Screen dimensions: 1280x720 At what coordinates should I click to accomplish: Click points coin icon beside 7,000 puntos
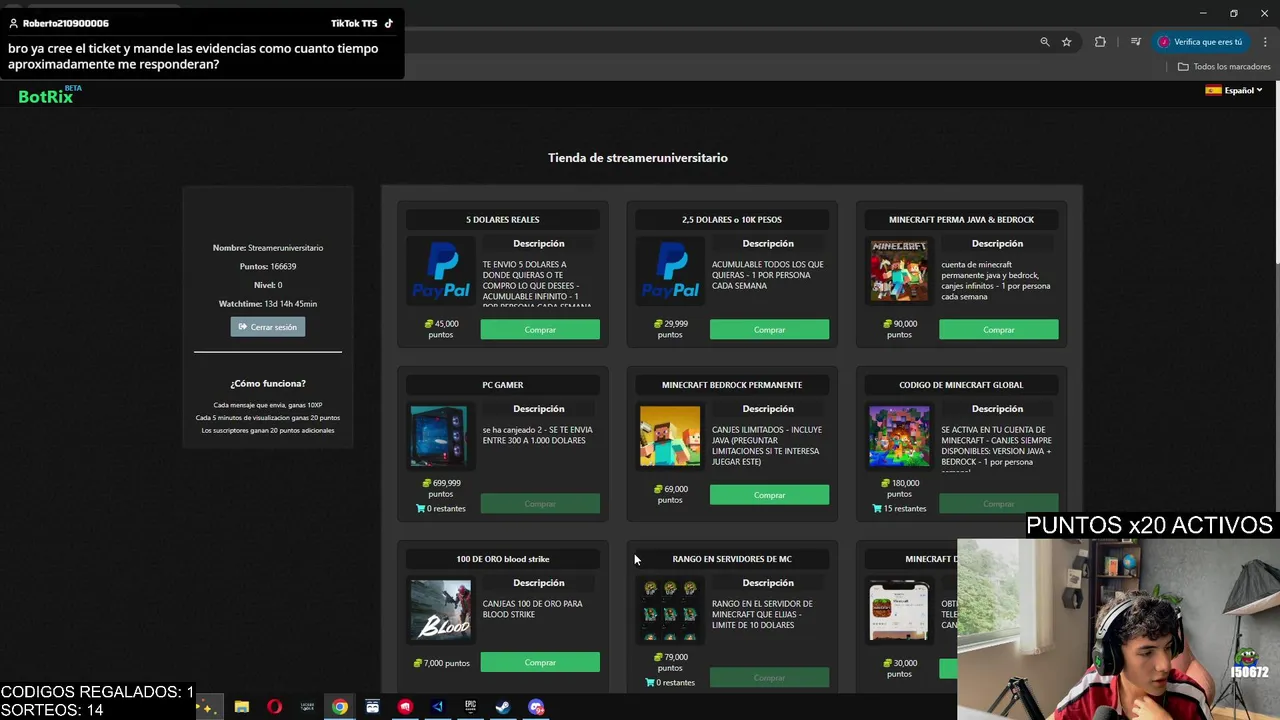pyautogui.click(x=417, y=663)
